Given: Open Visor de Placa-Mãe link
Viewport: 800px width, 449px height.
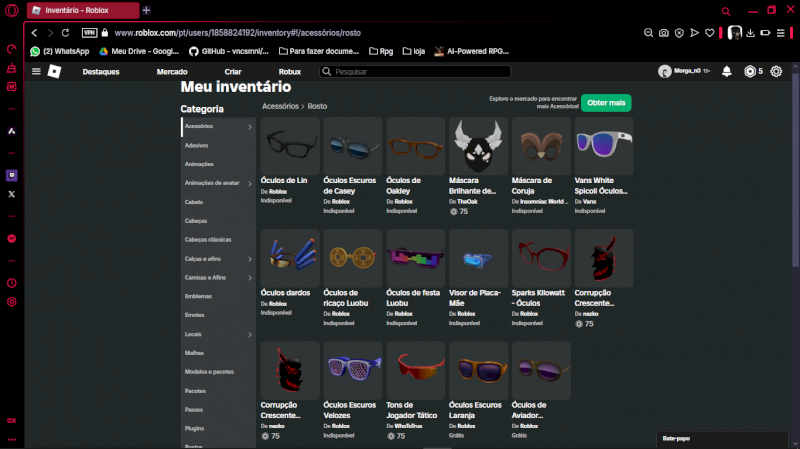Looking at the screenshot, I should [475, 298].
